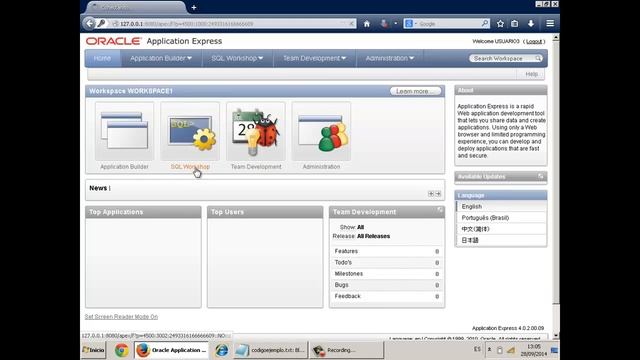This screenshot has width=640, height=360.
Task: Click the All Releases filter
Action: click(373, 236)
